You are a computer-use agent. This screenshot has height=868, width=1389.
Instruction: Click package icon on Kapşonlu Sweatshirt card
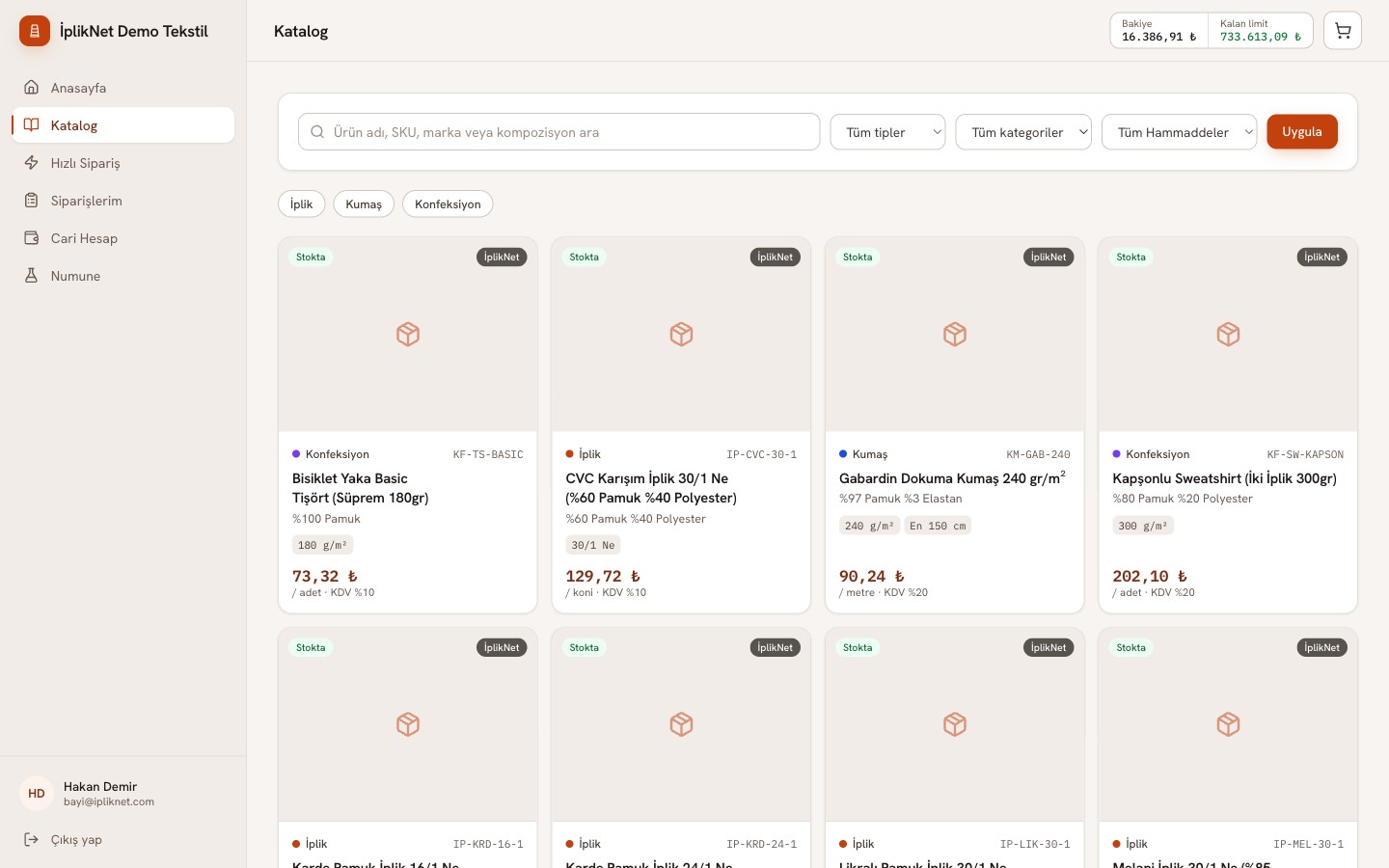click(x=1228, y=335)
